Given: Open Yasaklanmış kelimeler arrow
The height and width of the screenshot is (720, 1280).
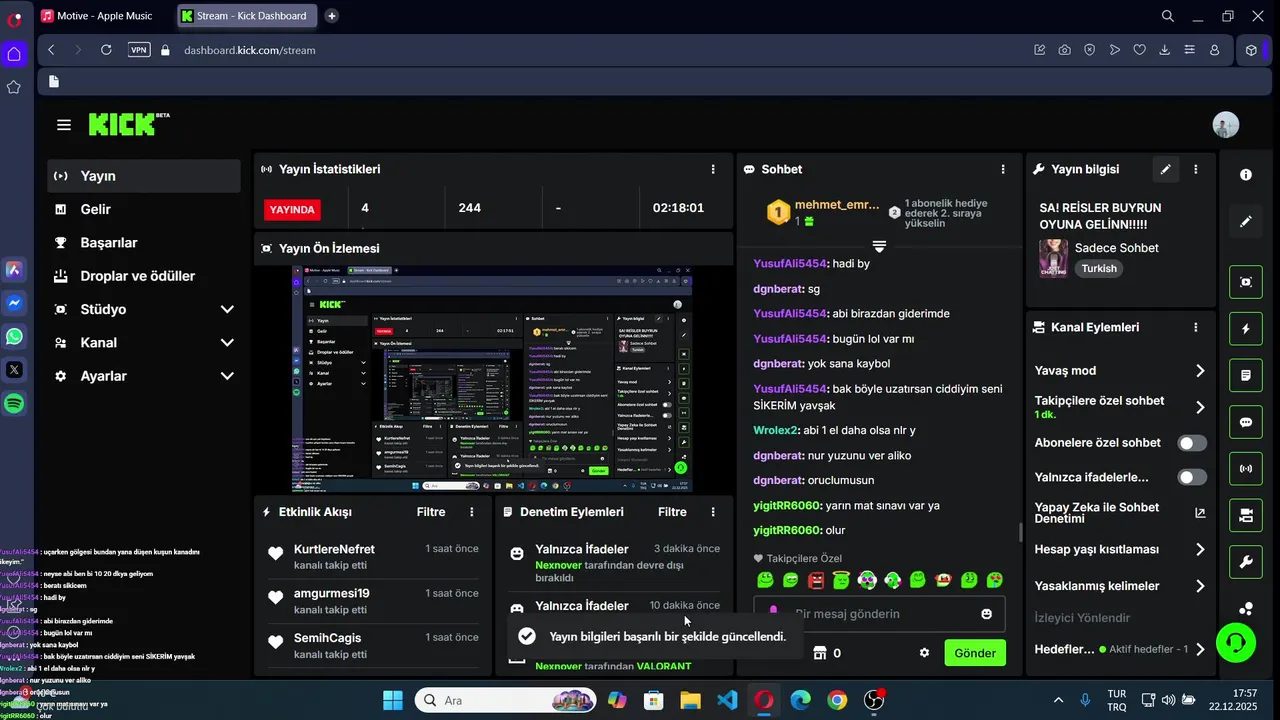Looking at the screenshot, I should [x=1200, y=586].
